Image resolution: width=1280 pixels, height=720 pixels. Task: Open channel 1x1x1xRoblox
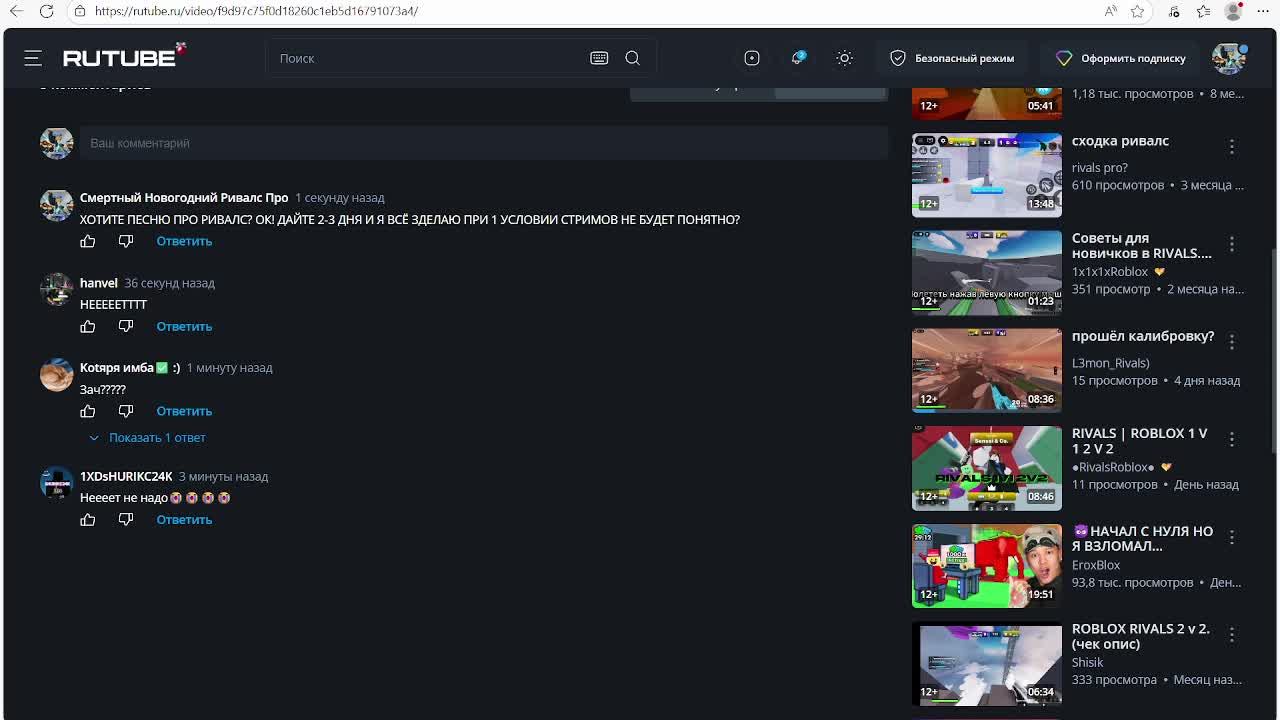[x=1110, y=272]
